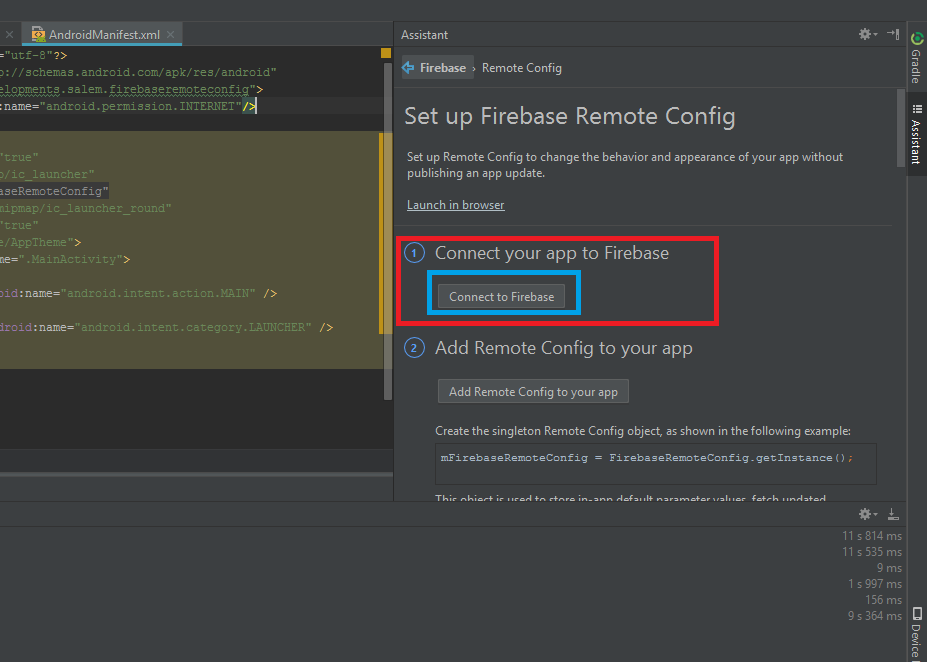Open the Launch in browser link

[x=455, y=204]
